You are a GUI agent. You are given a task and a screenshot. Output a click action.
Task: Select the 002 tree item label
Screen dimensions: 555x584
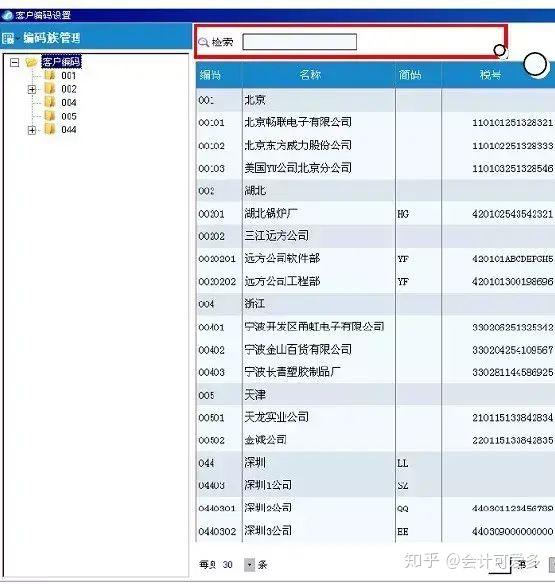click(69, 89)
